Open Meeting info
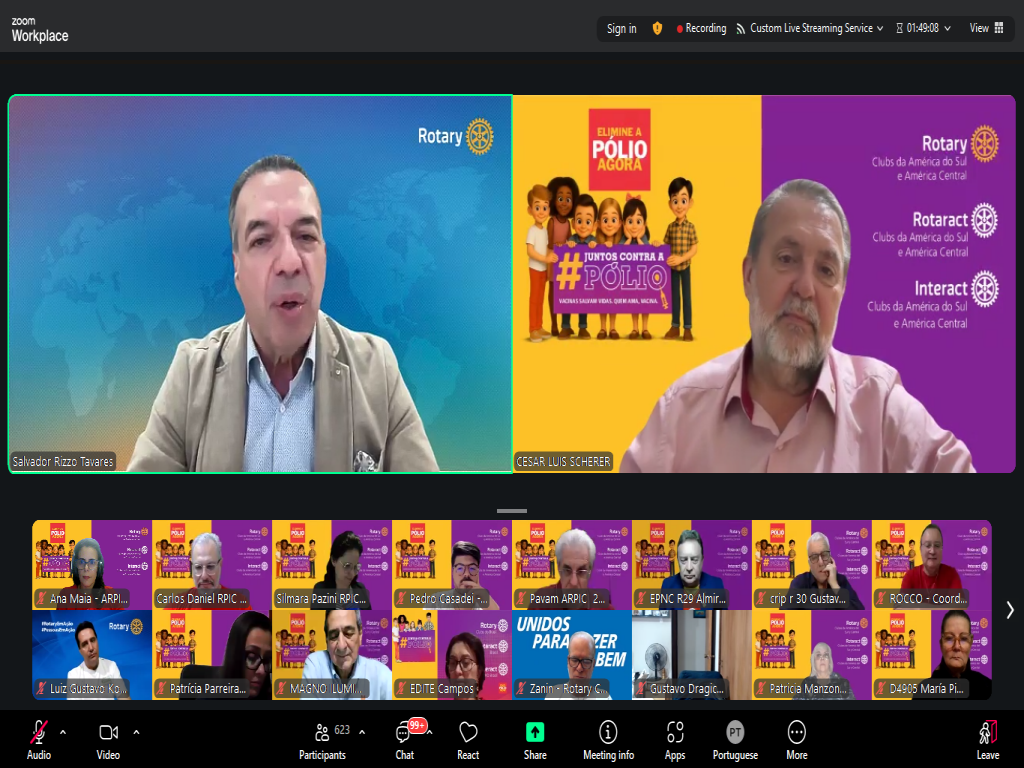This screenshot has width=1024, height=768. 608,740
